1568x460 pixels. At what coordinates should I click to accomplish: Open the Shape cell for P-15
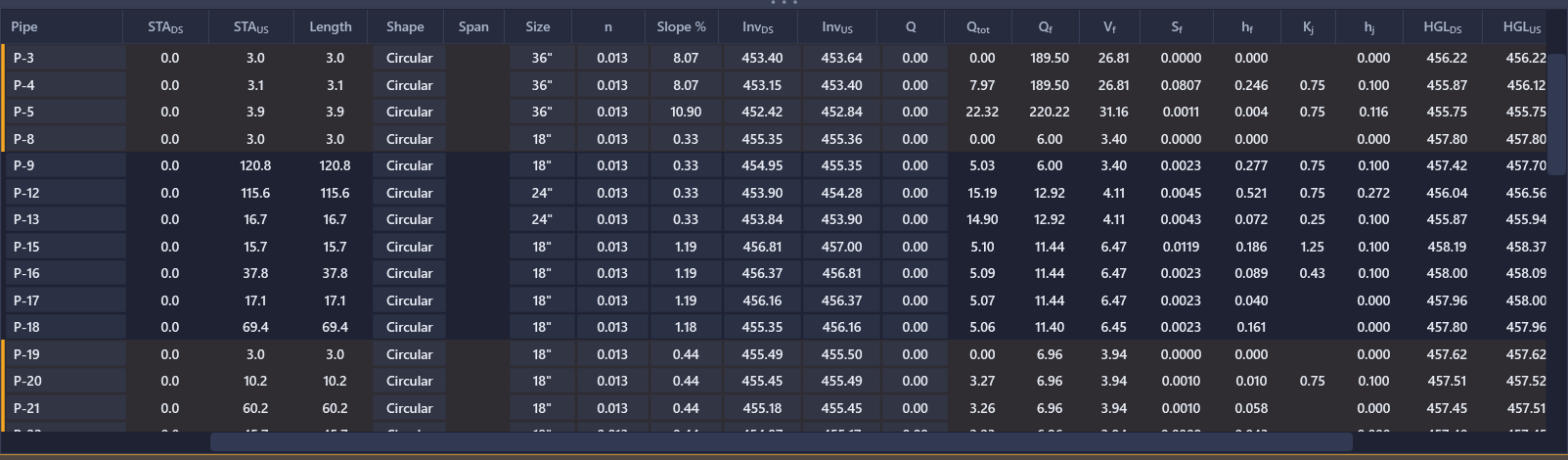point(409,247)
